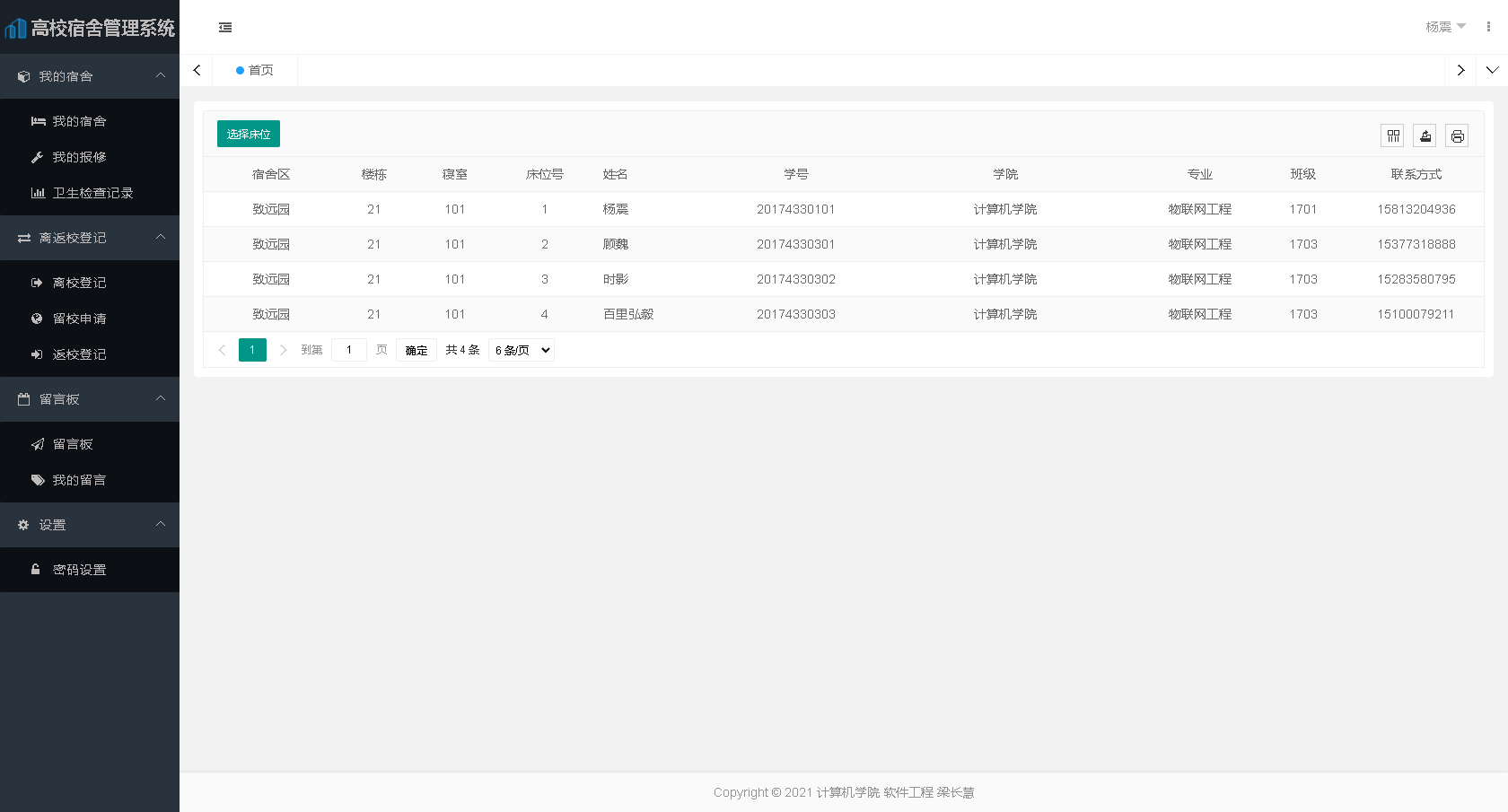This screenshot has width=1508, height=812.
Task: Select page number 1 in pagination
Action: tap(252, 350)
